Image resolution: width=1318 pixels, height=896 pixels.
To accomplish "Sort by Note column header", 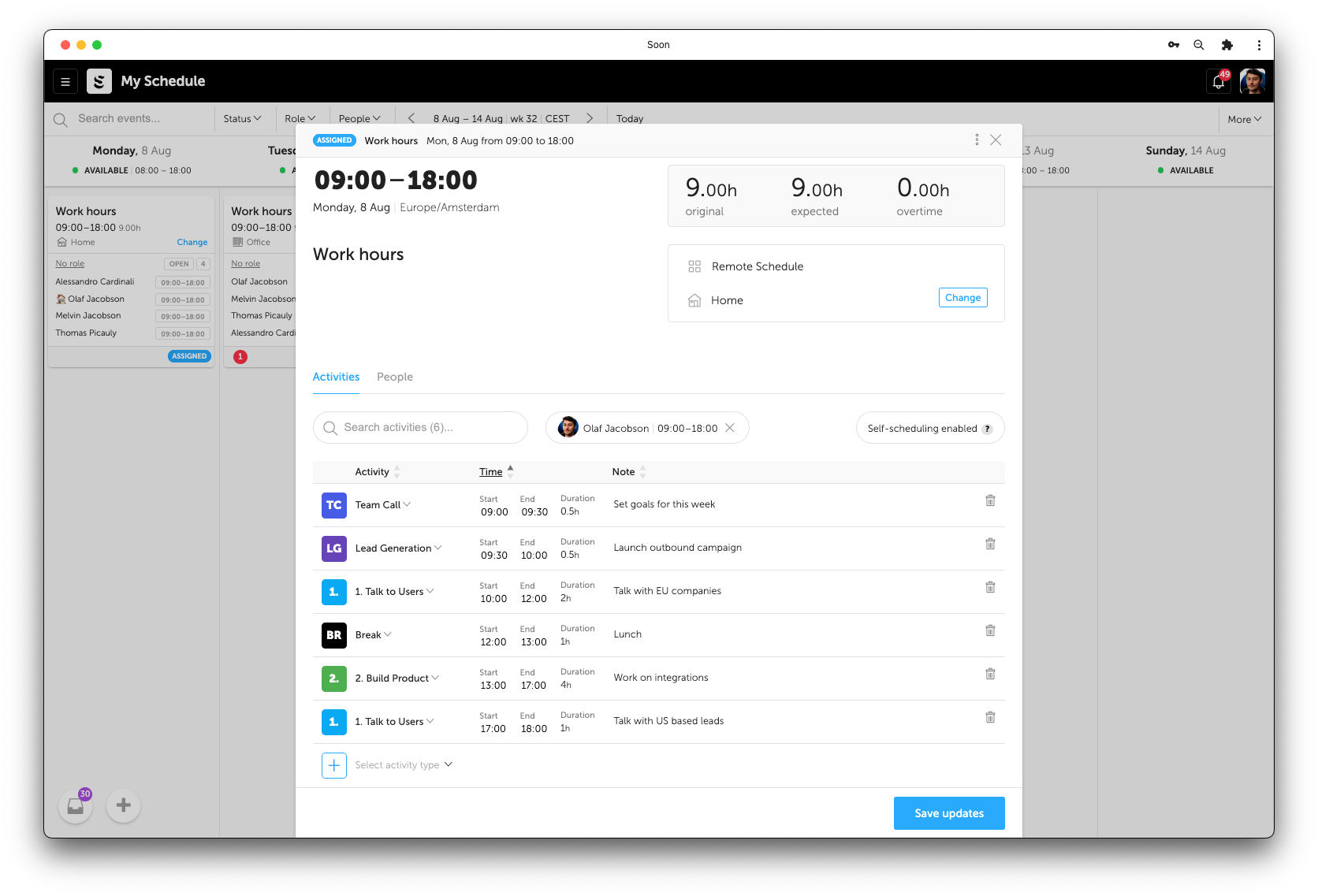I will pyautogui.click(x=628, y=472).
